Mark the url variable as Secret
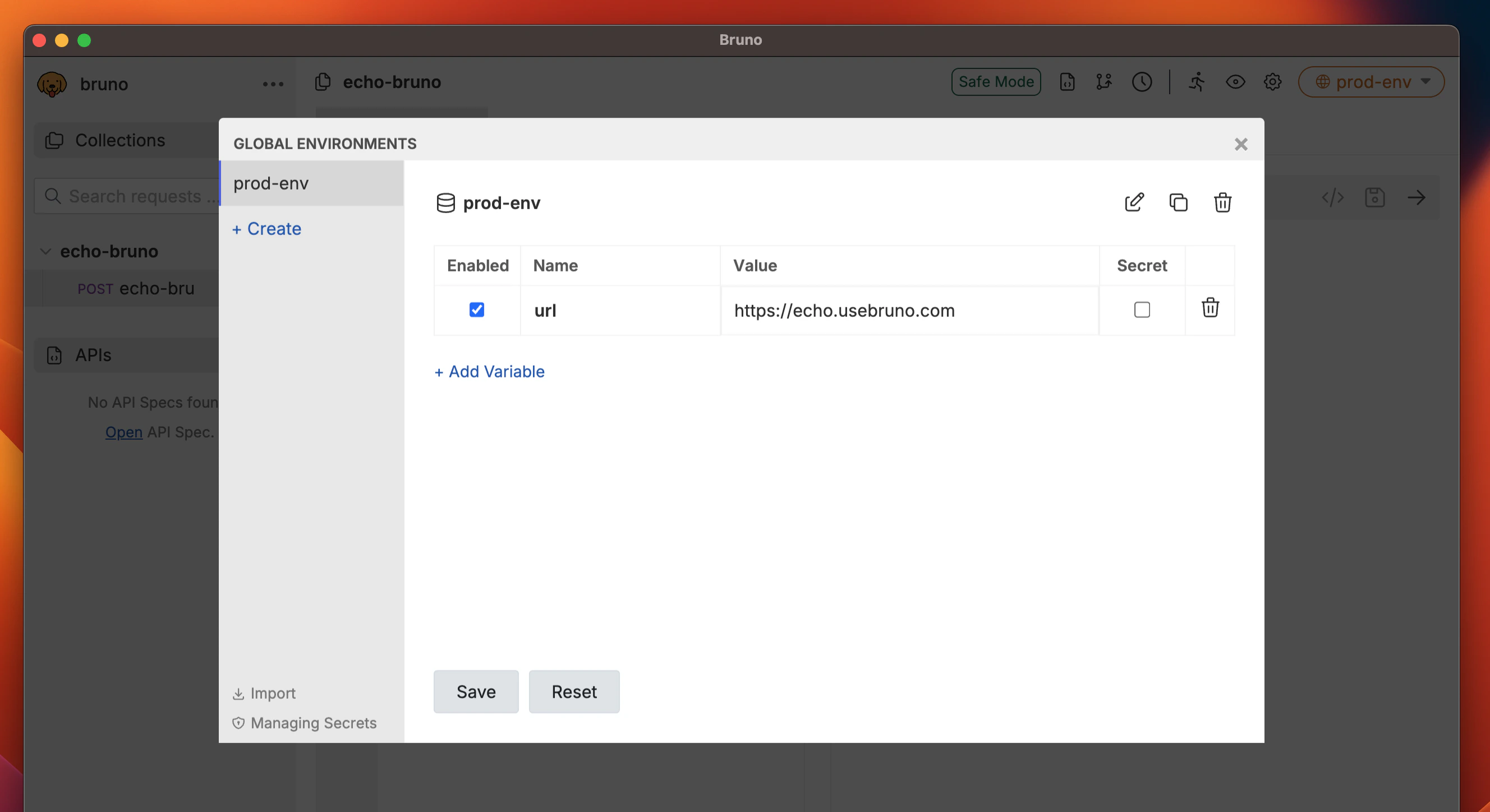1490x812 pixels. coord(1141,311)
